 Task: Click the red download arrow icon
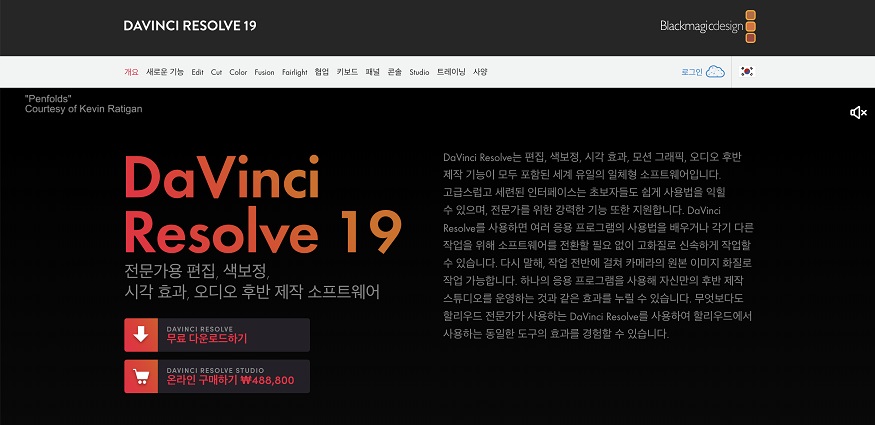point(141,335)
